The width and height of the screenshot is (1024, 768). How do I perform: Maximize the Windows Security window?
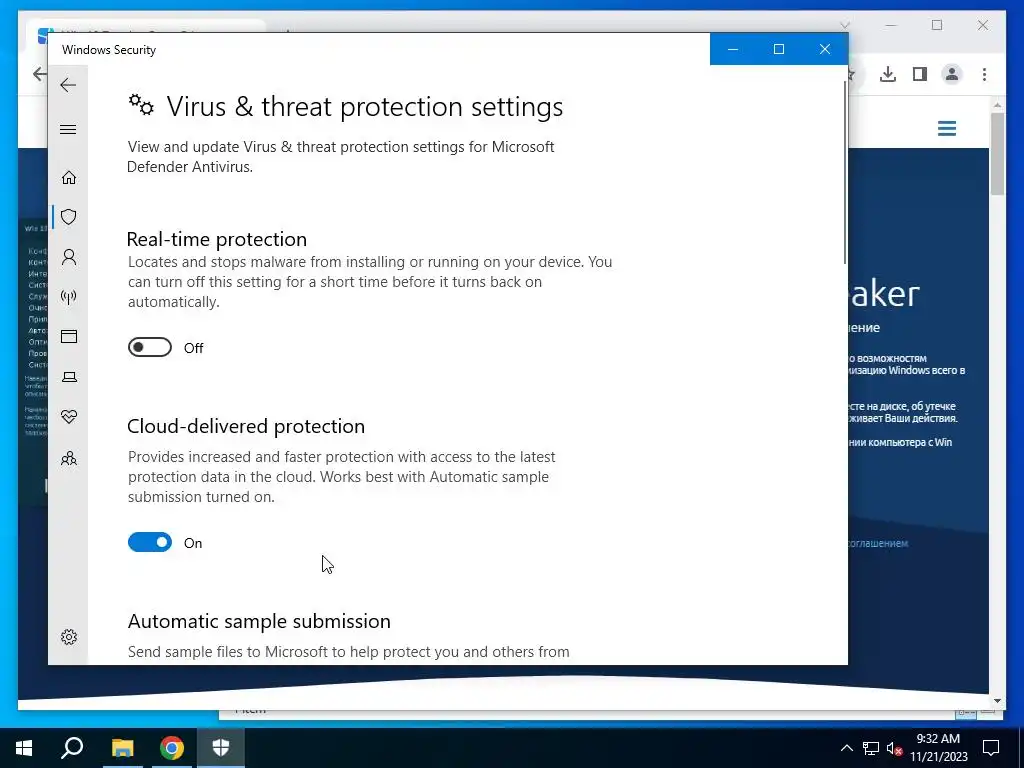(778, 49)
